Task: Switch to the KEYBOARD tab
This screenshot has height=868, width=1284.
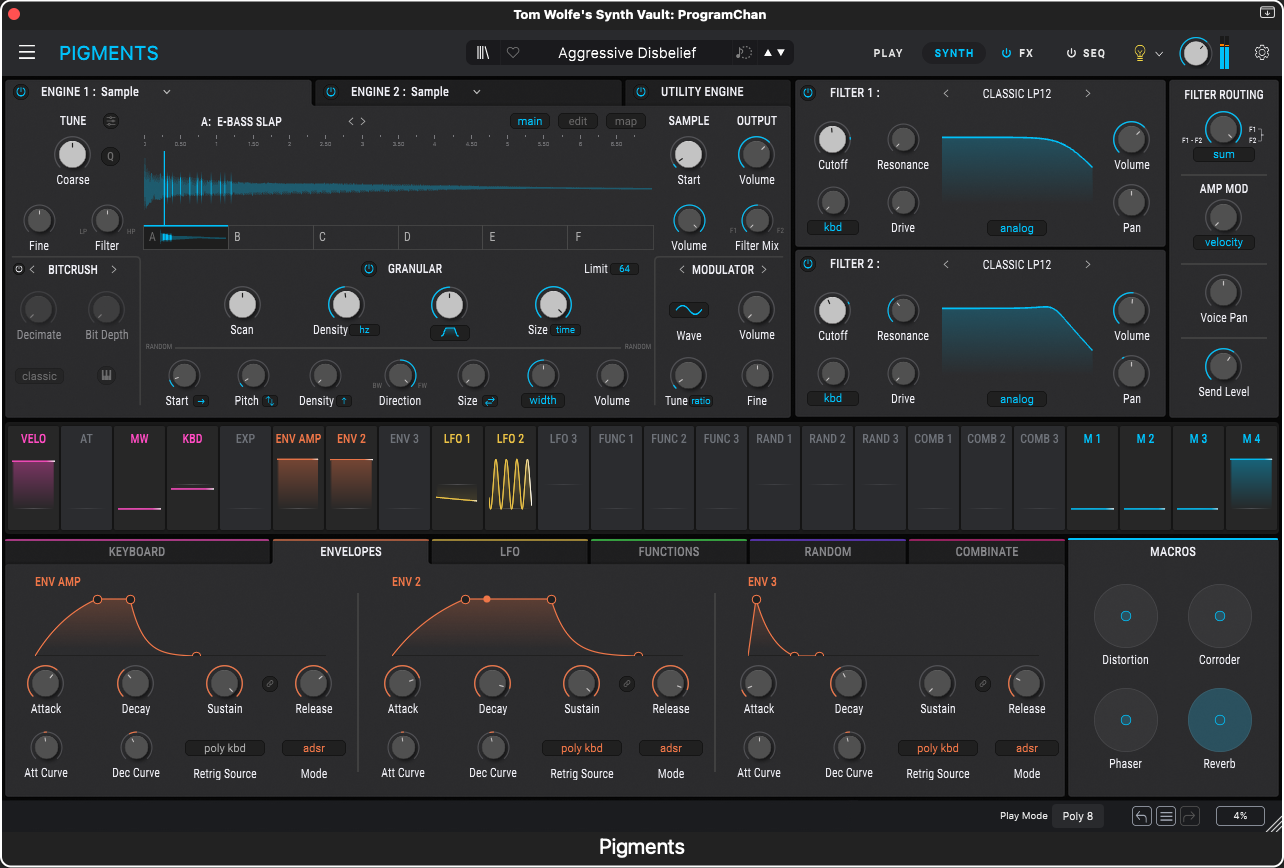Action: 137,552
